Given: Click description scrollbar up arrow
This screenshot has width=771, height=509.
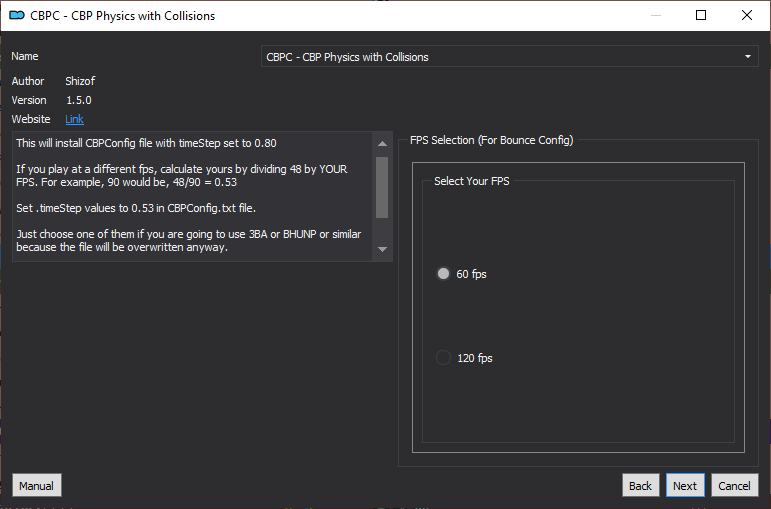Looking at the screenshot, I should [382, 144].
